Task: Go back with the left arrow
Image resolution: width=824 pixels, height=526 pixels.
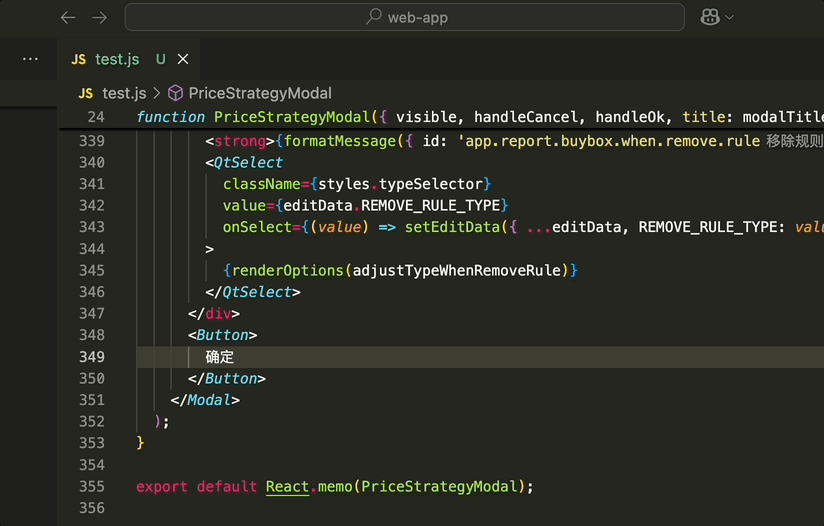Action: (68, 18)
